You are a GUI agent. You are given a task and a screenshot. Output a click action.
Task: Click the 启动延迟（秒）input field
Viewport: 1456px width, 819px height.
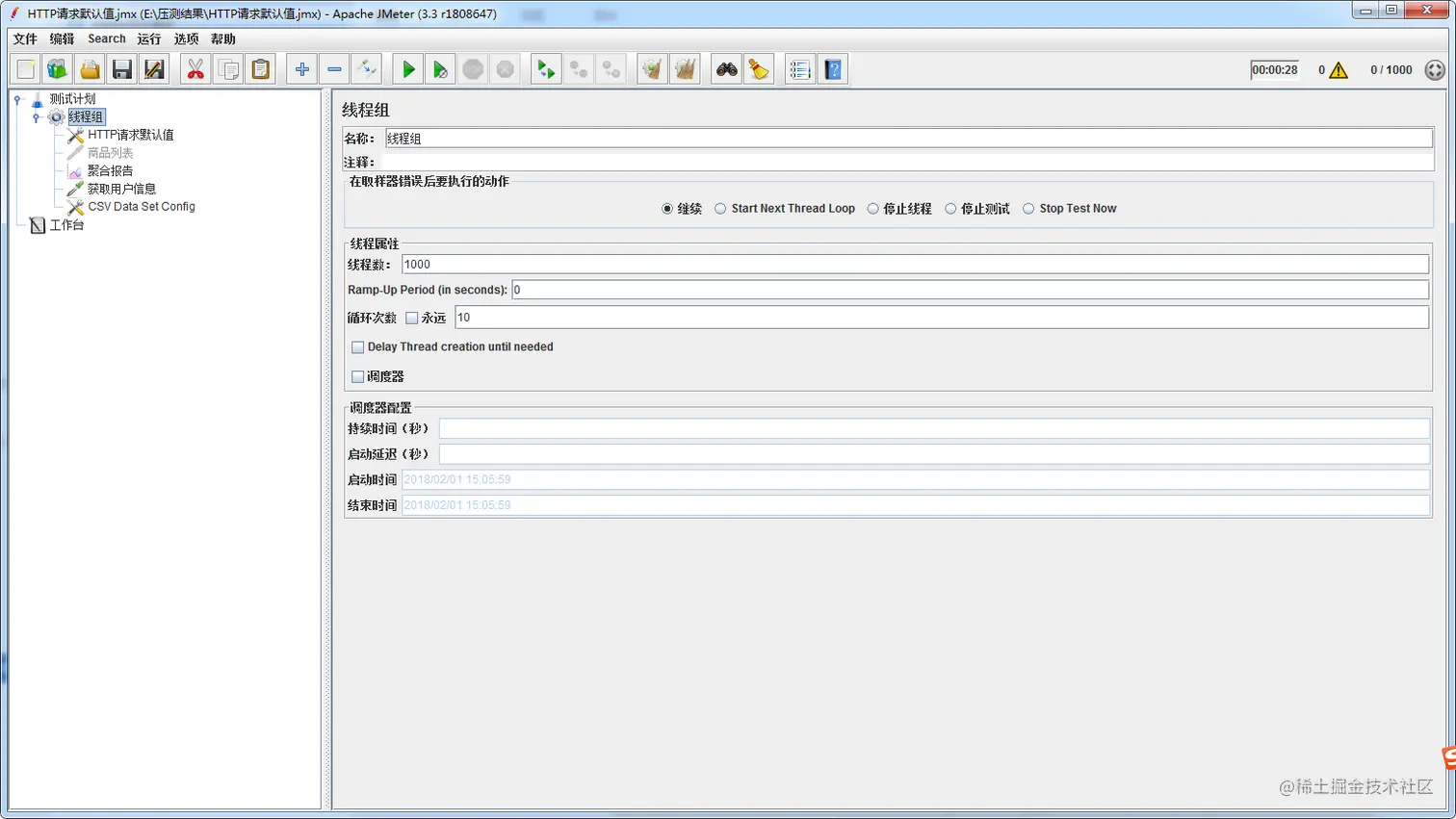click(x=934, y=454)
